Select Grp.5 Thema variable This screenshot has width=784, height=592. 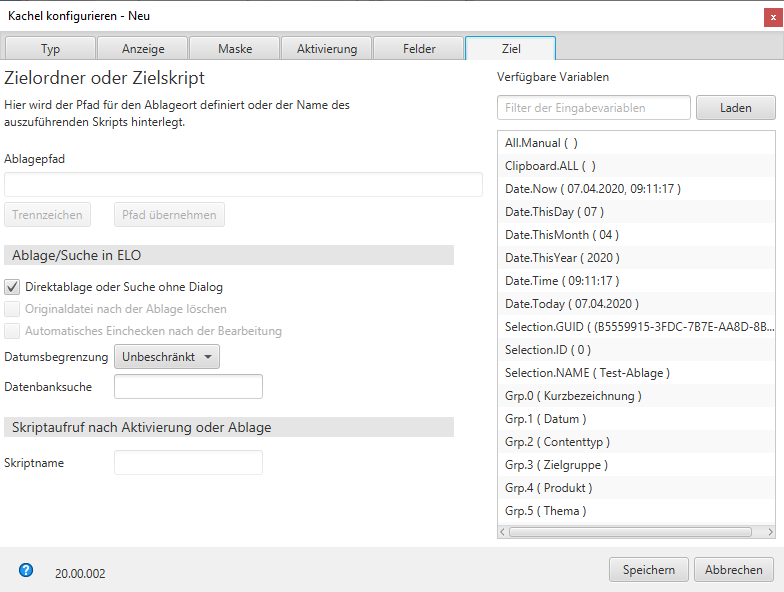[x=636, y=511]
